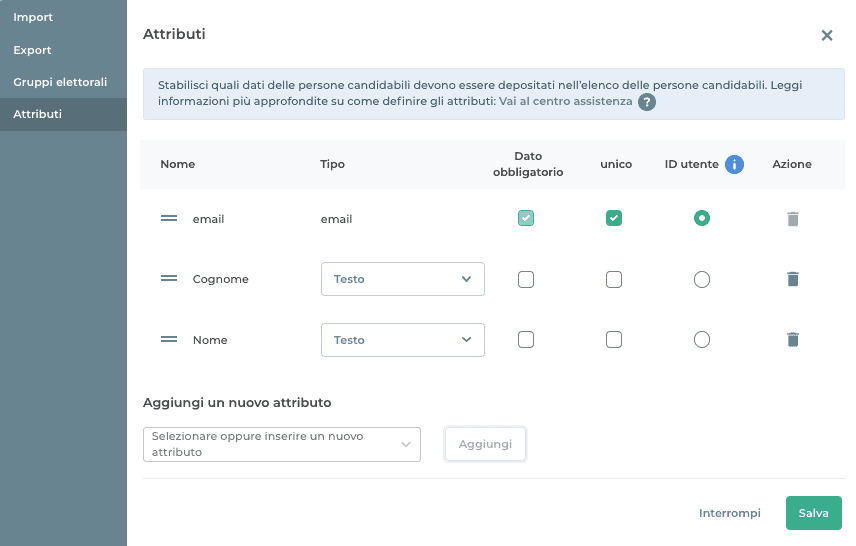This screenshot has height=546, width=856.
Task: Open the new attribute selection combo box
Action: click(x=281, y=444)
